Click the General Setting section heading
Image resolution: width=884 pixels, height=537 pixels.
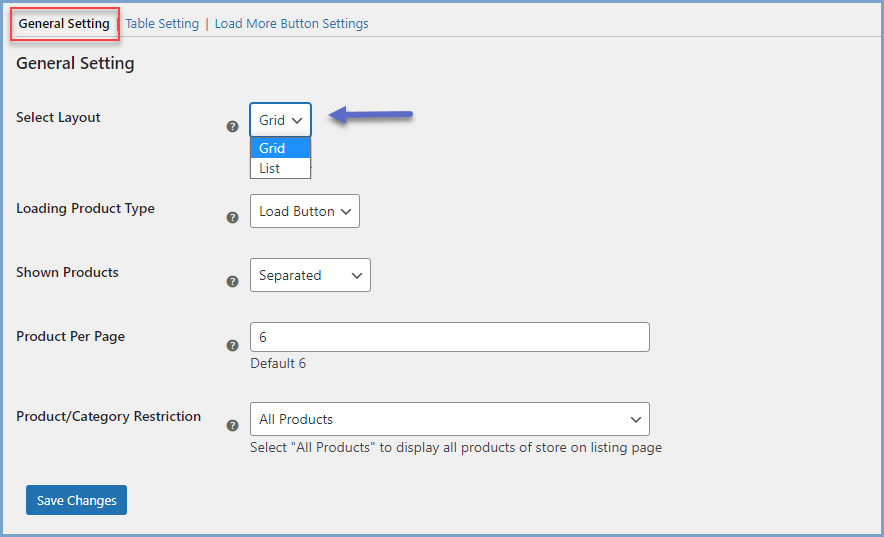75,64
